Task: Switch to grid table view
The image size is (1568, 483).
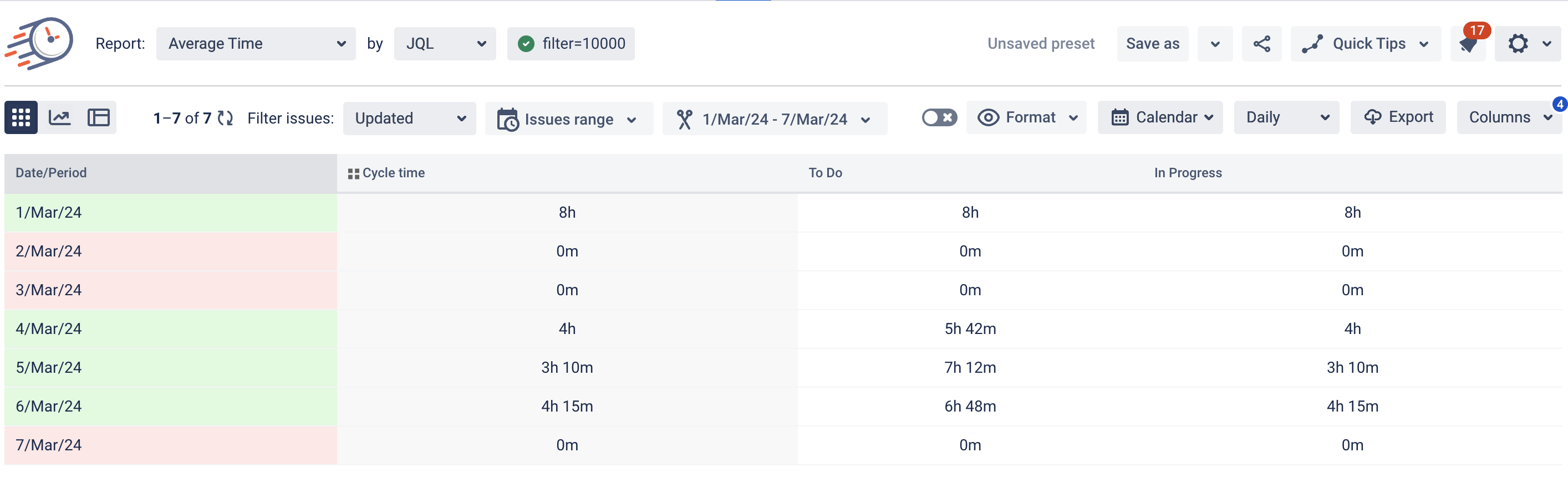Action: (x=21, y=117)
